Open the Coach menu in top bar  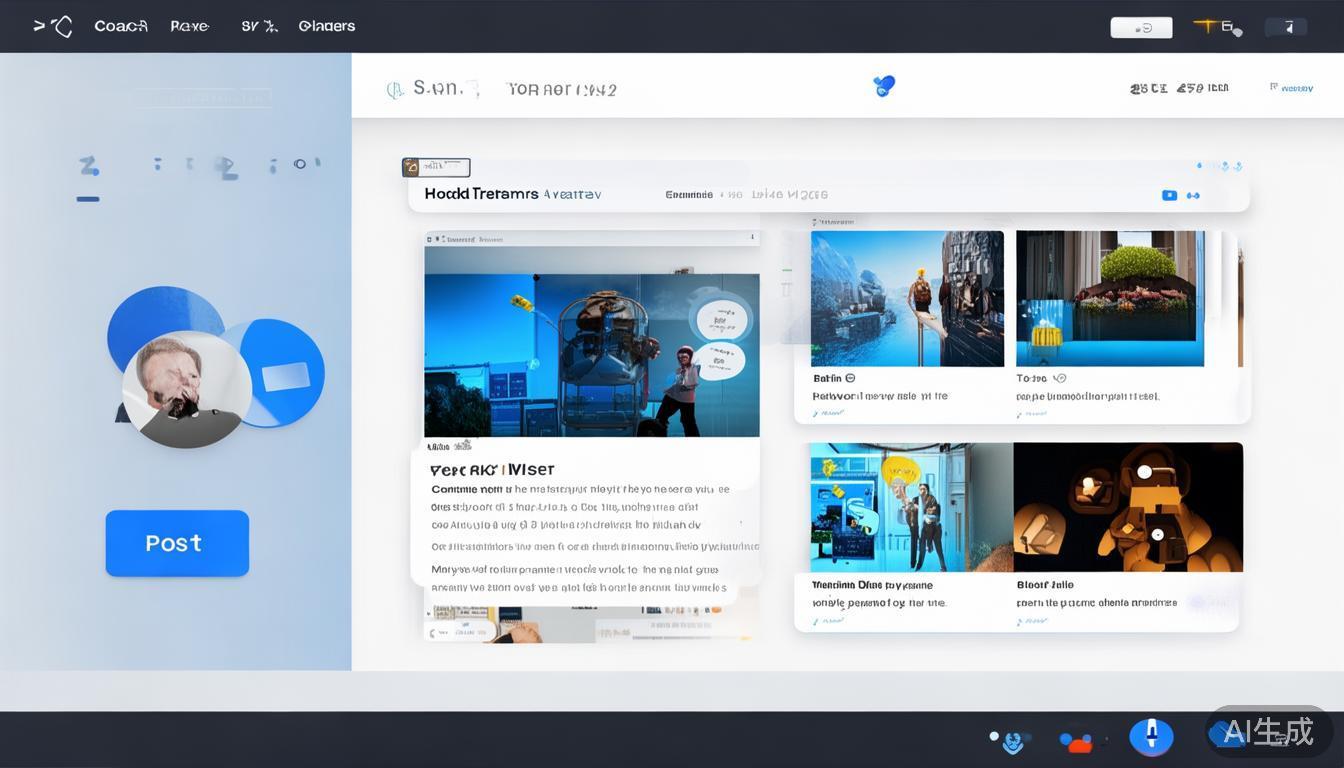click(x=121, y=26)
